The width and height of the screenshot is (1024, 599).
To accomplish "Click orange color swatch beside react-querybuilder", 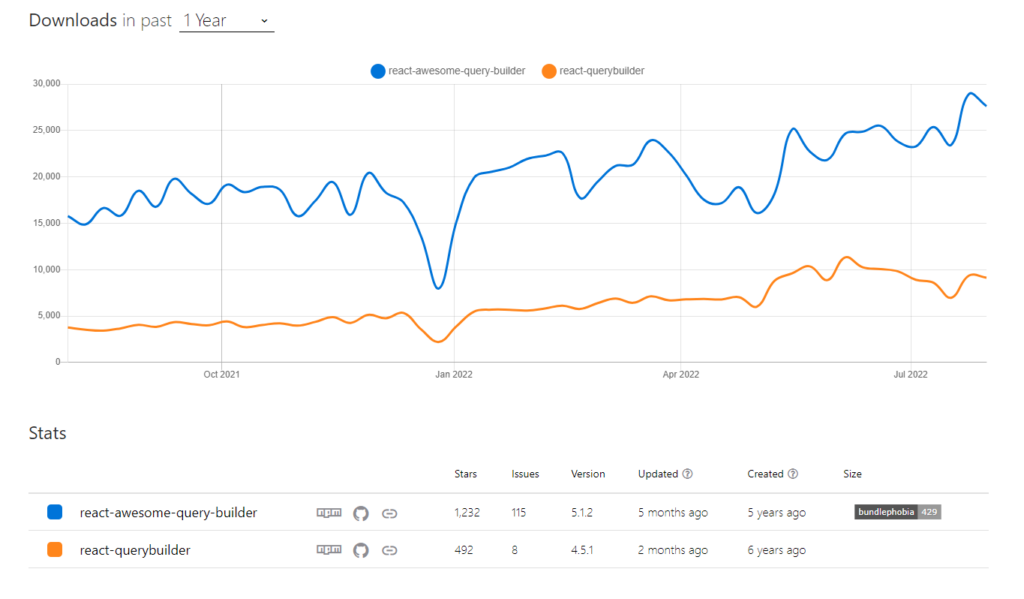I will (55, 550).
